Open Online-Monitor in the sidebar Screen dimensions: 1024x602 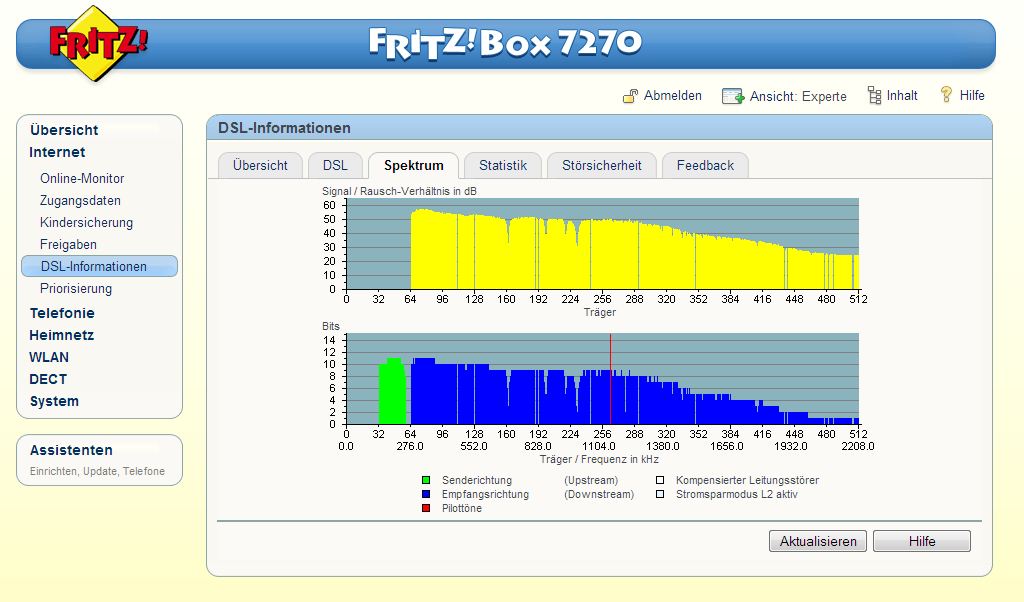point(82,179)
